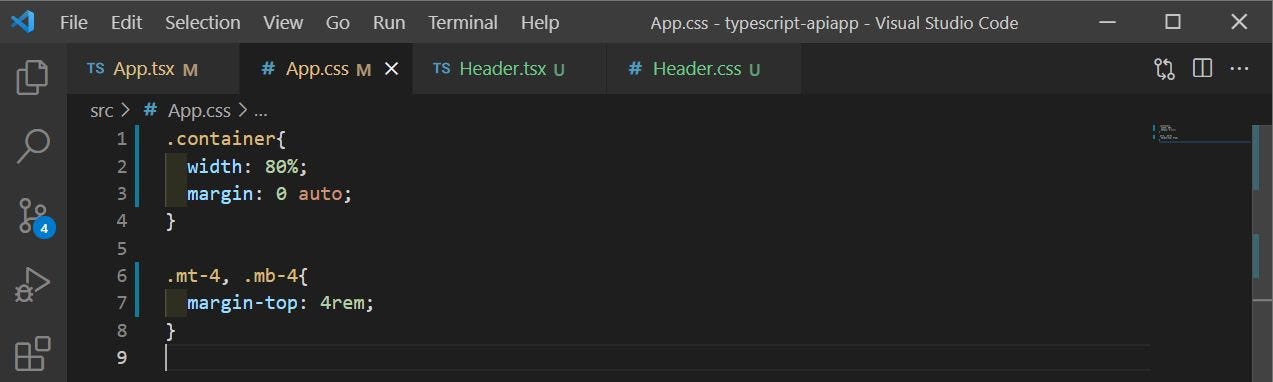Open the Help menu
This screenshot has width=1273, height=382.
pyautogui.click(x=540, y=22)
